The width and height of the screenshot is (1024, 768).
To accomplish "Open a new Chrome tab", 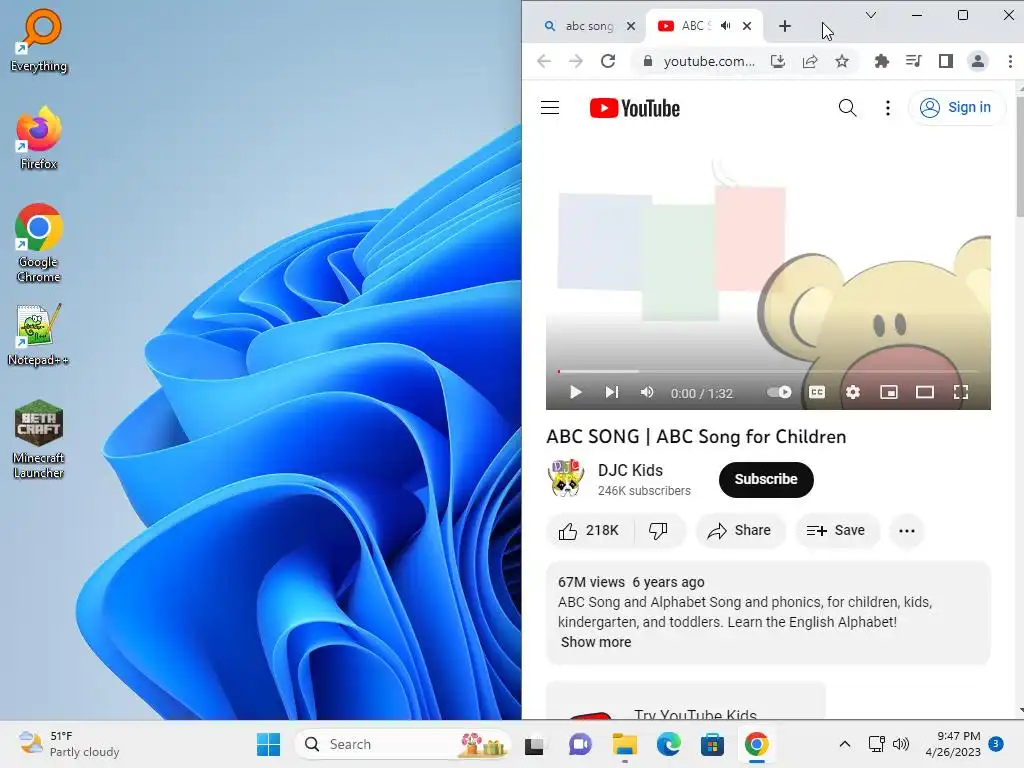I will point(785,26).
